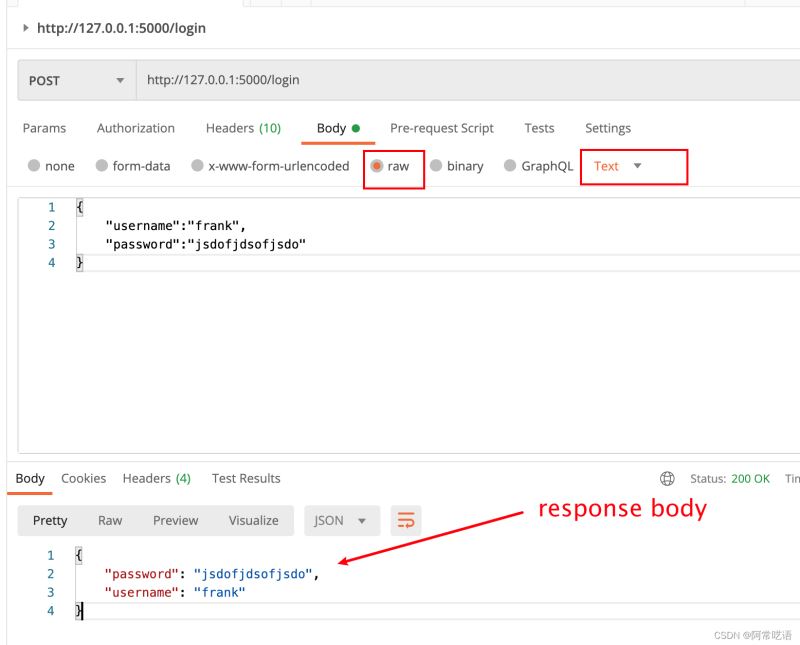
Task: Open the Pre-request Script tab
Action: point(441,128)
